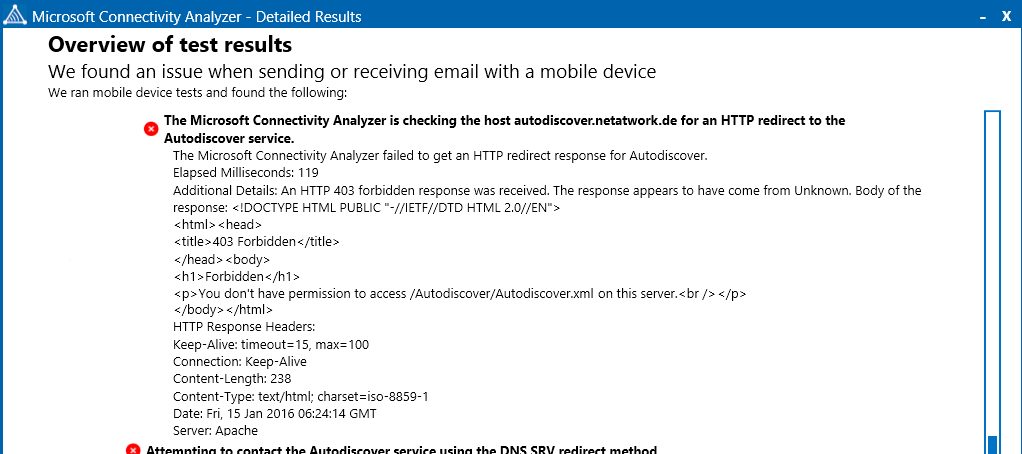Click the red error icon beside autodiscover.netatwork.de host check
The height and width of the screenshot is (454, 1022).
tap(151, 130)
